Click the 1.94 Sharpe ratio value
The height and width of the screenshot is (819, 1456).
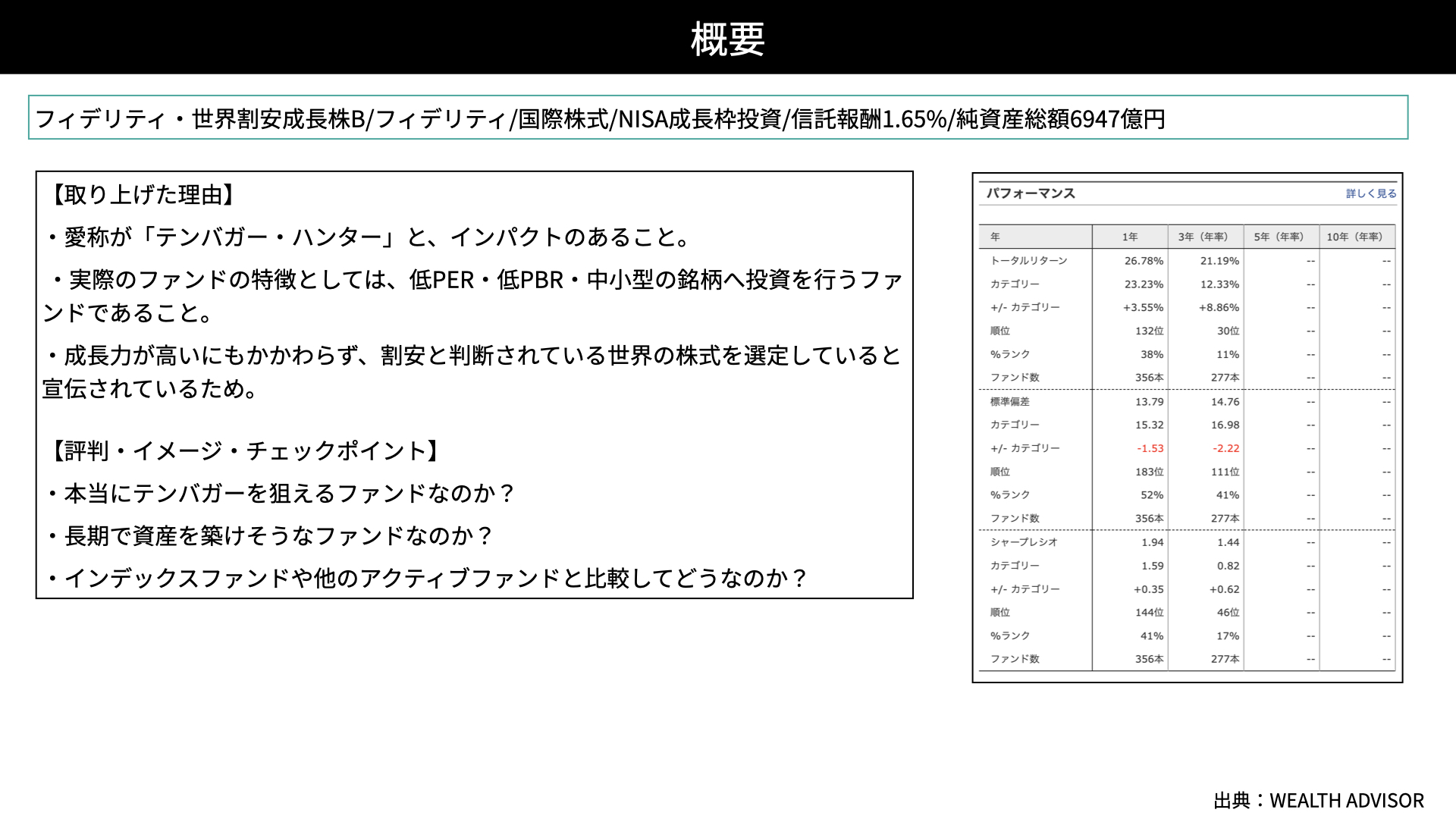[1153, 542]
